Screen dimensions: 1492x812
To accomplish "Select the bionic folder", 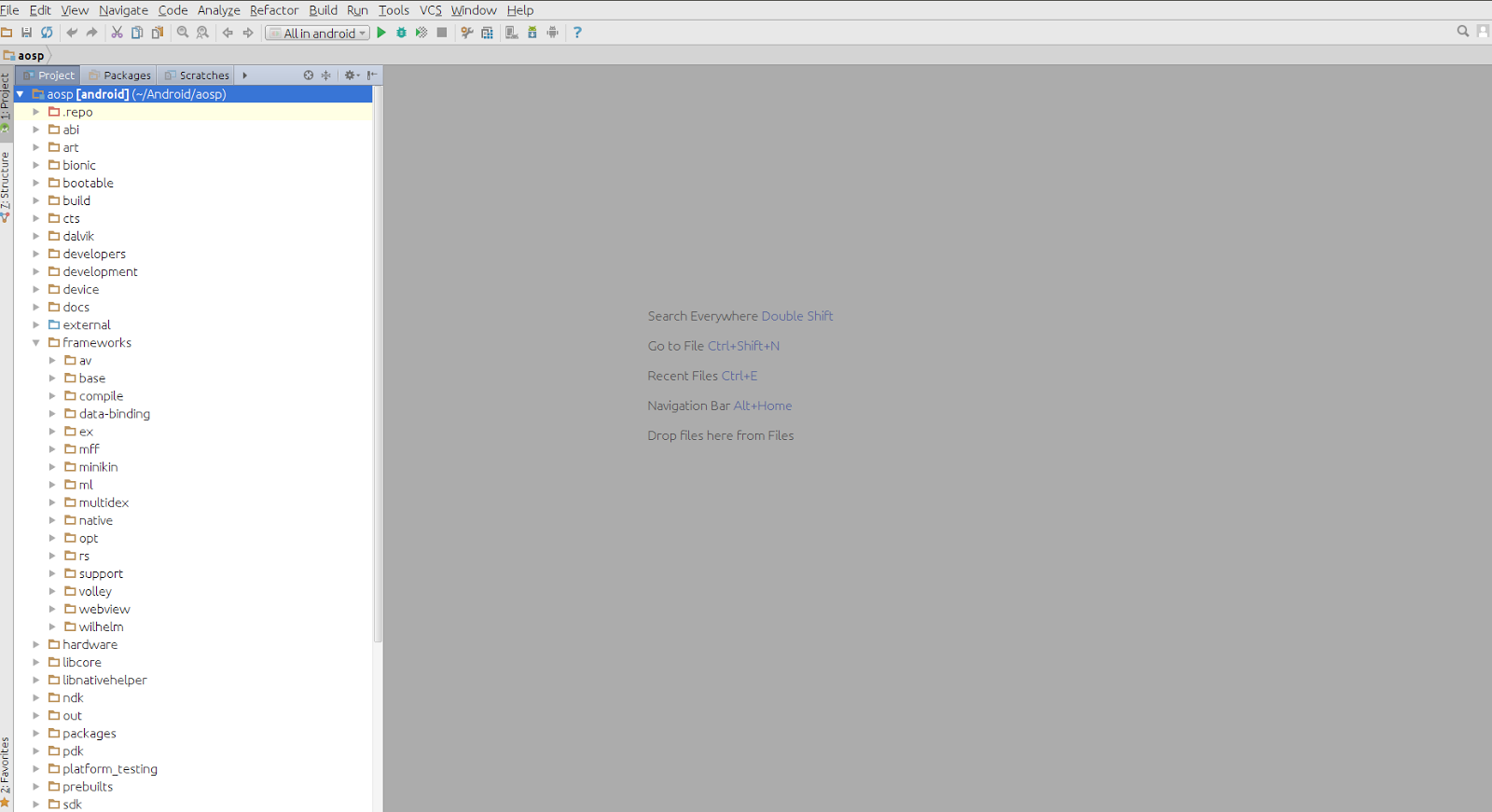I will point(79,165).
